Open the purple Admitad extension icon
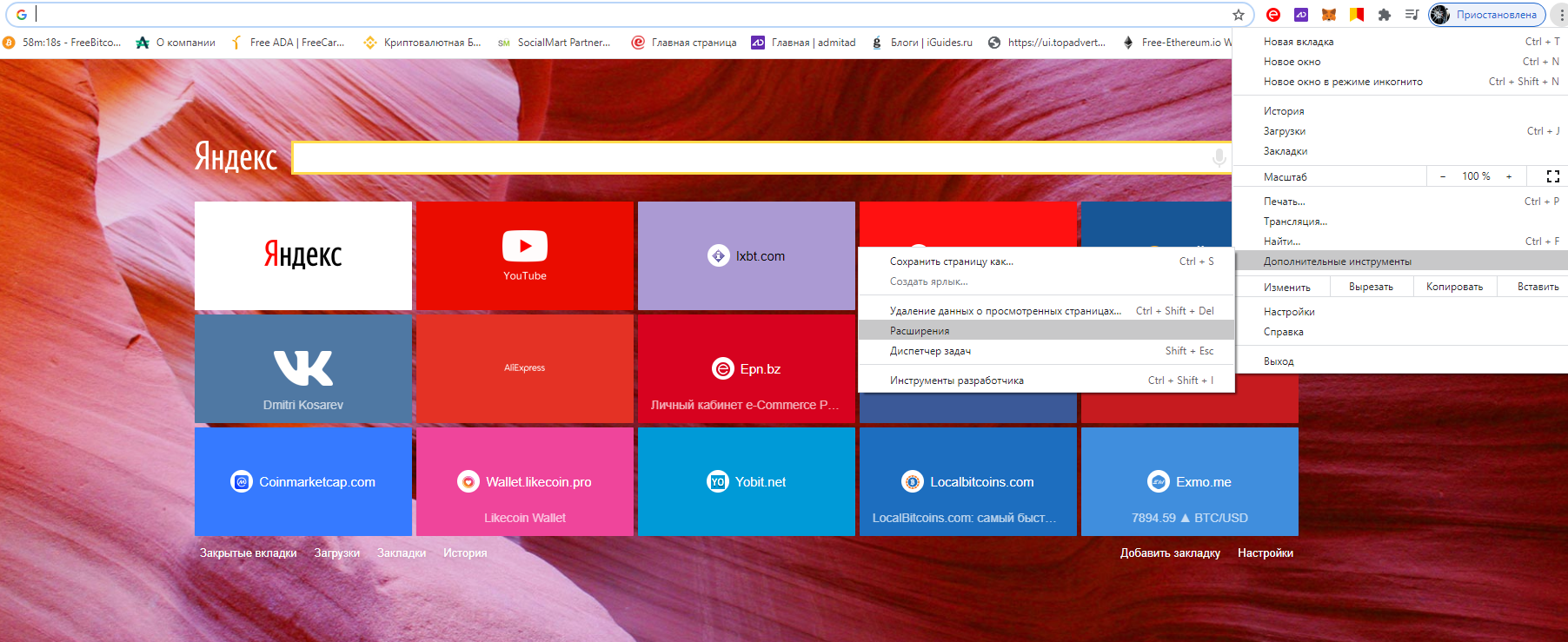The width and height of the screenshot is (1568, 642). click(1301, 15)
